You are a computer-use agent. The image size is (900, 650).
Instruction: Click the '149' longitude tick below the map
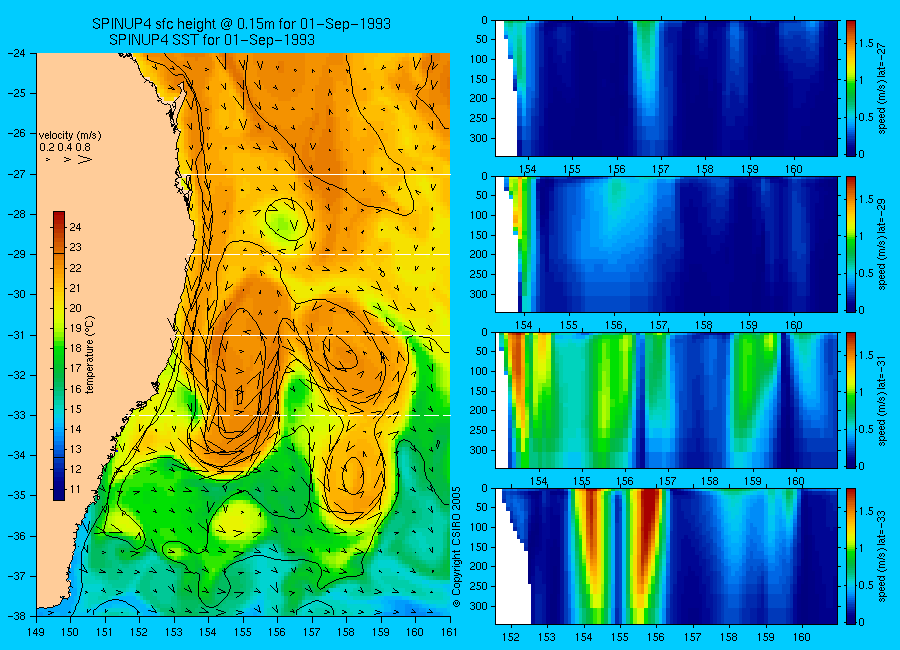click(x=36, y=632)
